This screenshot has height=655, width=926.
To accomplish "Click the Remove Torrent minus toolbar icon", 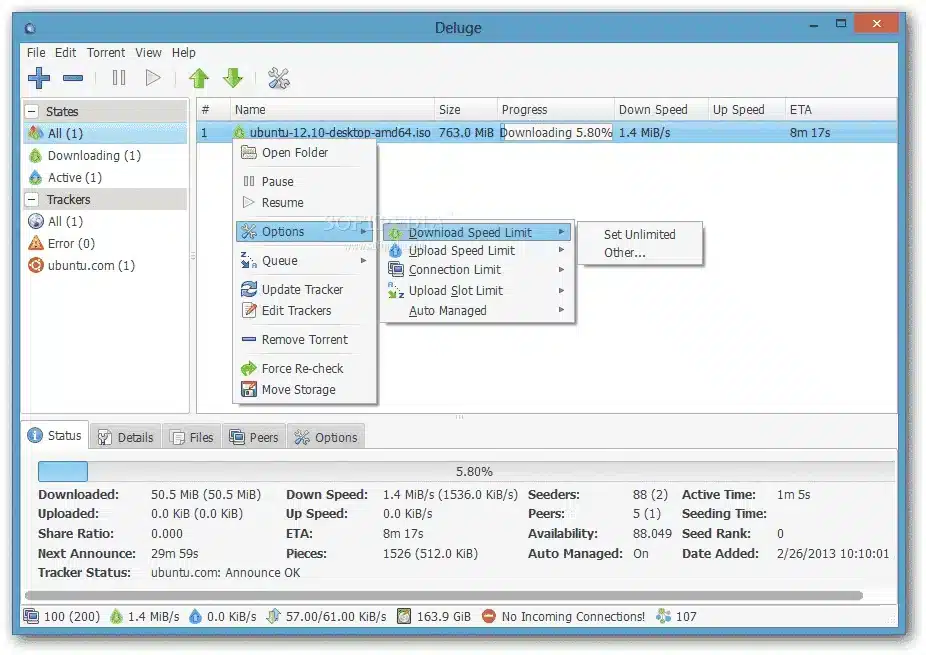I will point(73,78).
